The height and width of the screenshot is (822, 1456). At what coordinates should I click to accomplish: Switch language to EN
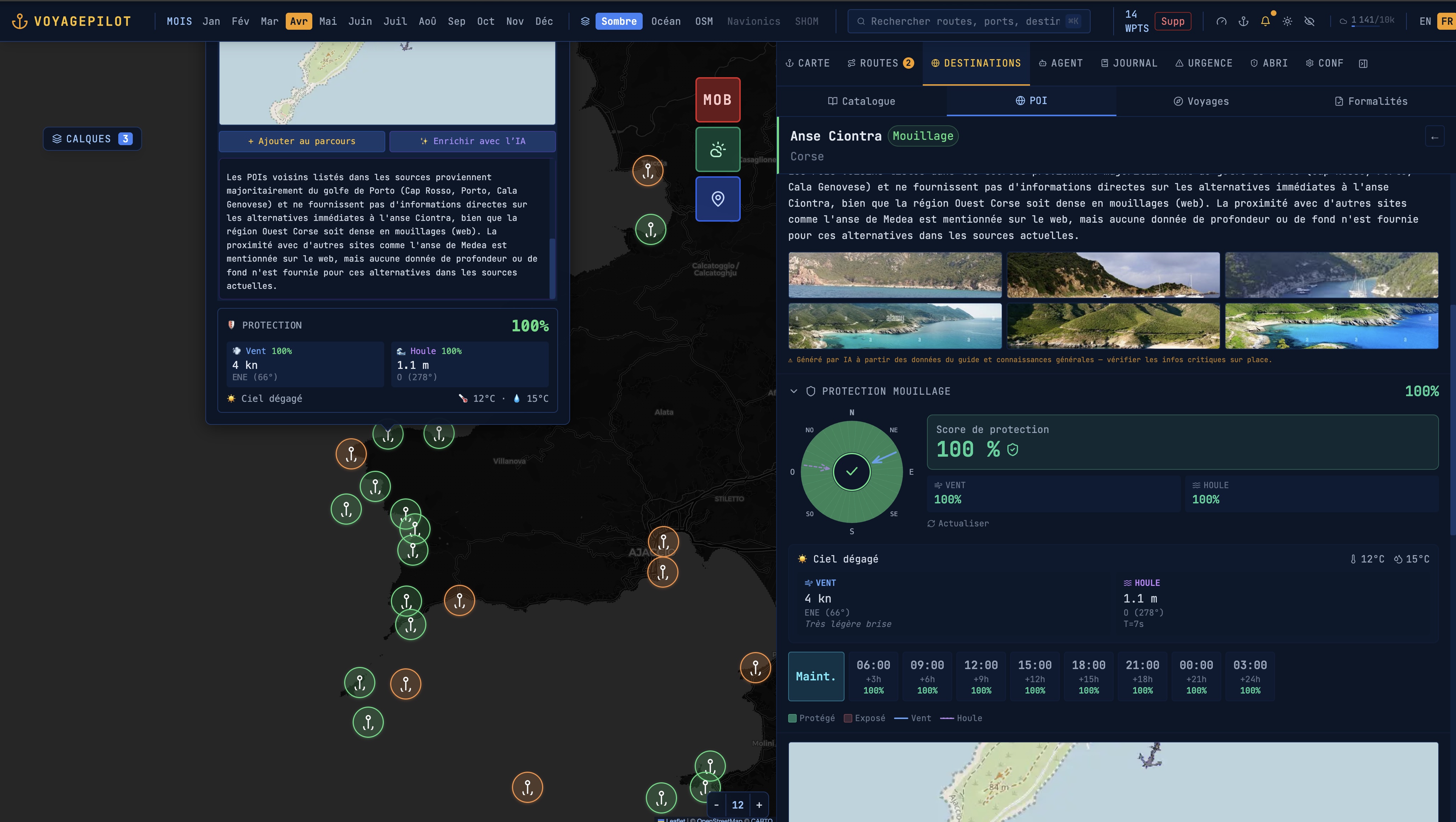1425,22
